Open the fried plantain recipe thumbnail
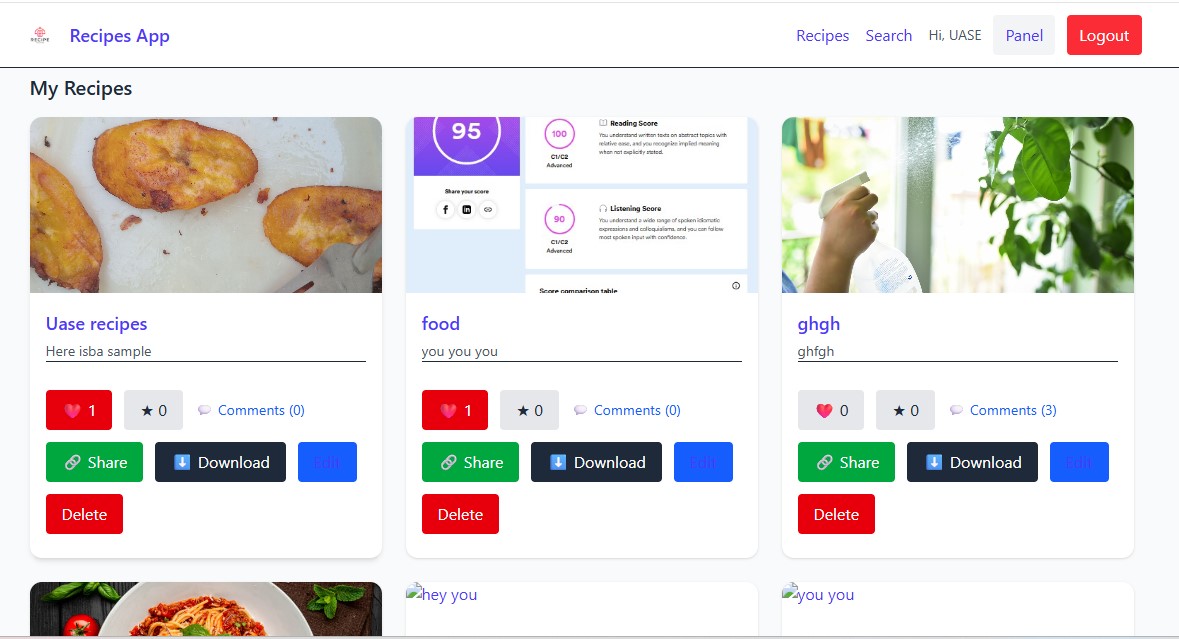1179x639 pixels. pos(206,204)
